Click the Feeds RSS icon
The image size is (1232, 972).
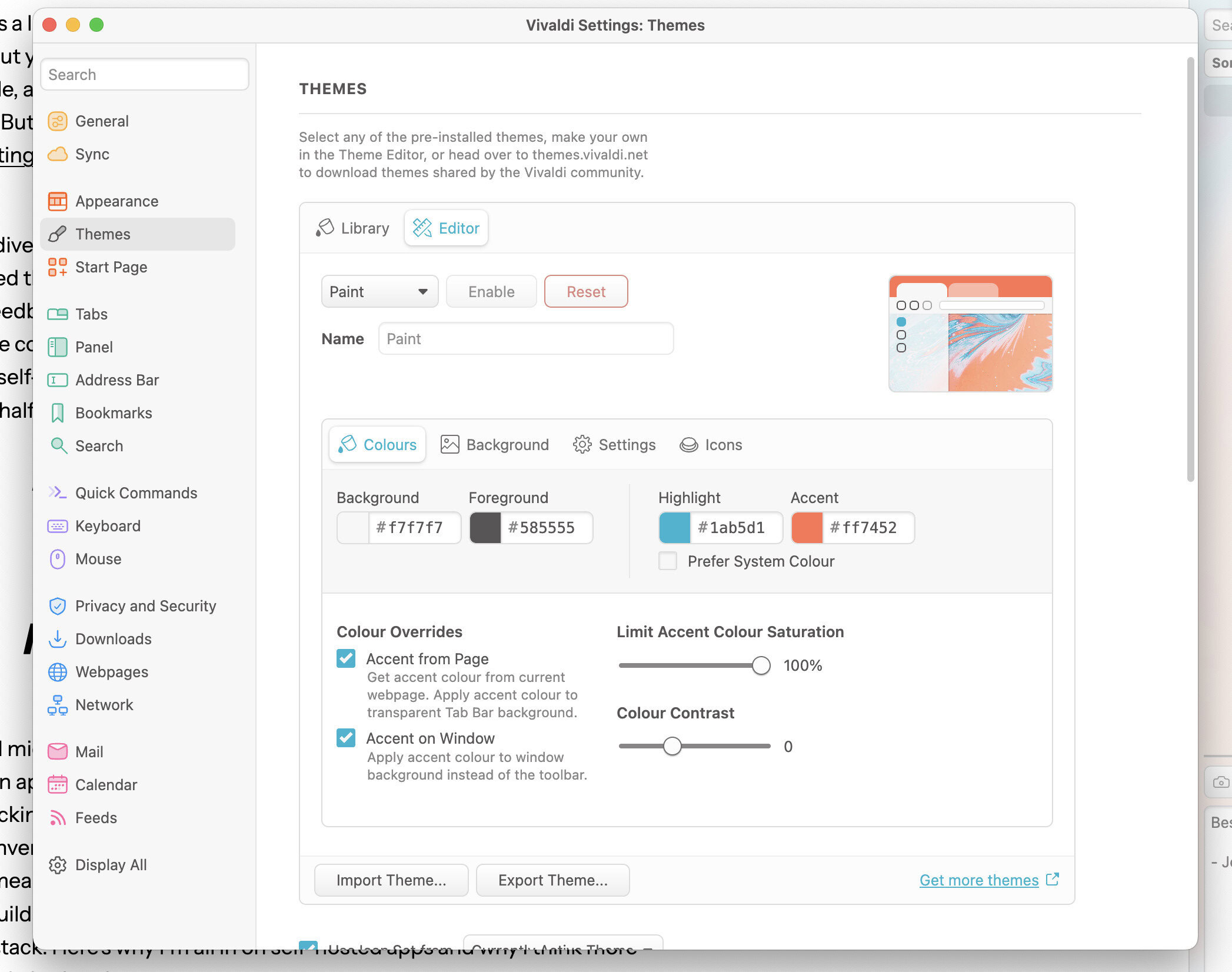tap(57, 817)
